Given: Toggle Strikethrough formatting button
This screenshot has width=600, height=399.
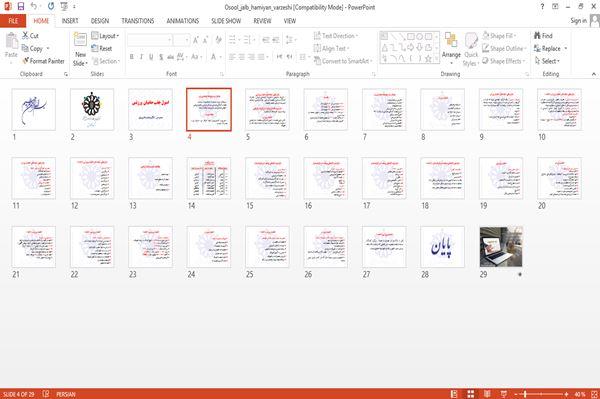Looking at the screenshot, I should [171, 57].
